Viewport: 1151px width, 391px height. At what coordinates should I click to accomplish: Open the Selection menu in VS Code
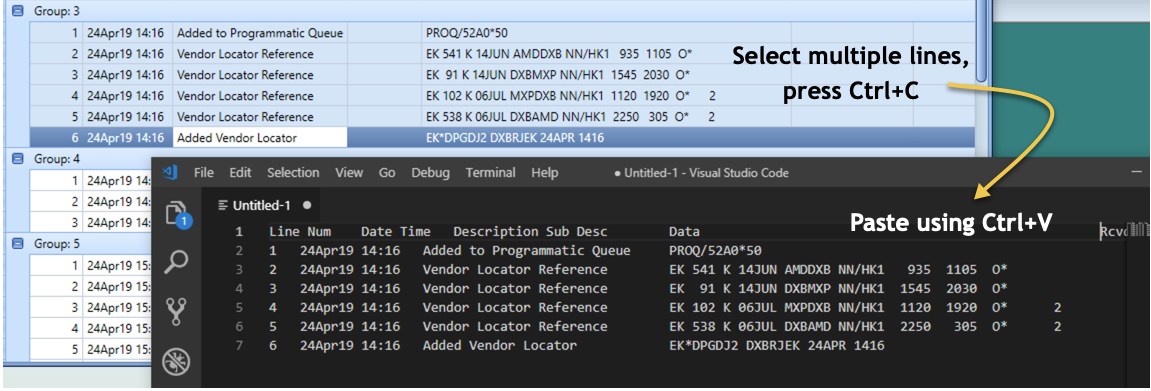point(293,173)
